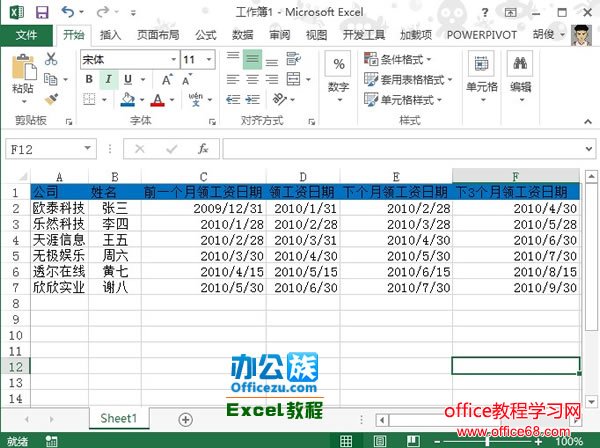Click the red Font Color A
The image size is (600, 448).
tap(158, 99)
